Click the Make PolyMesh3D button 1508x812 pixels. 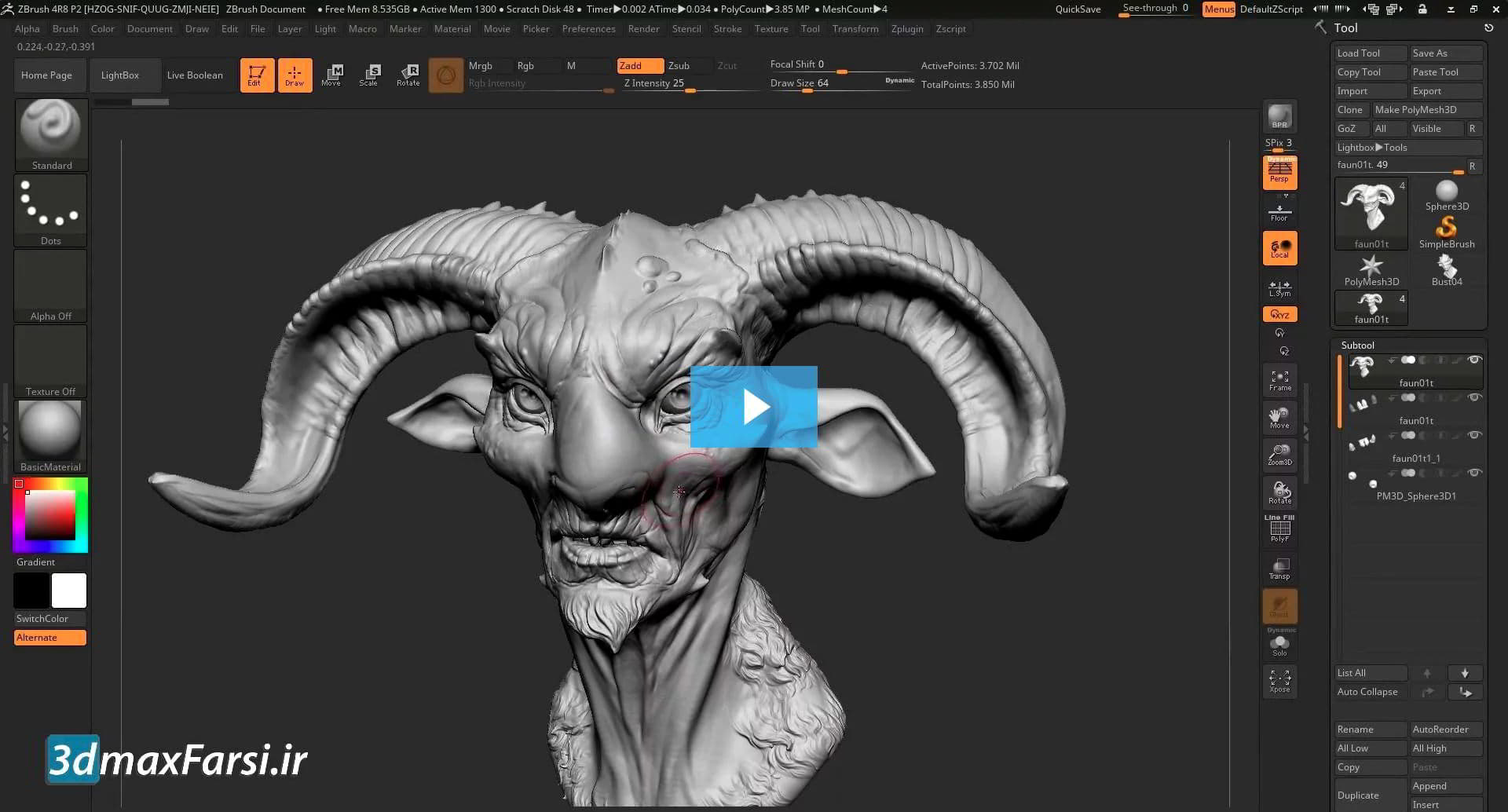[x=1426, y=110]
